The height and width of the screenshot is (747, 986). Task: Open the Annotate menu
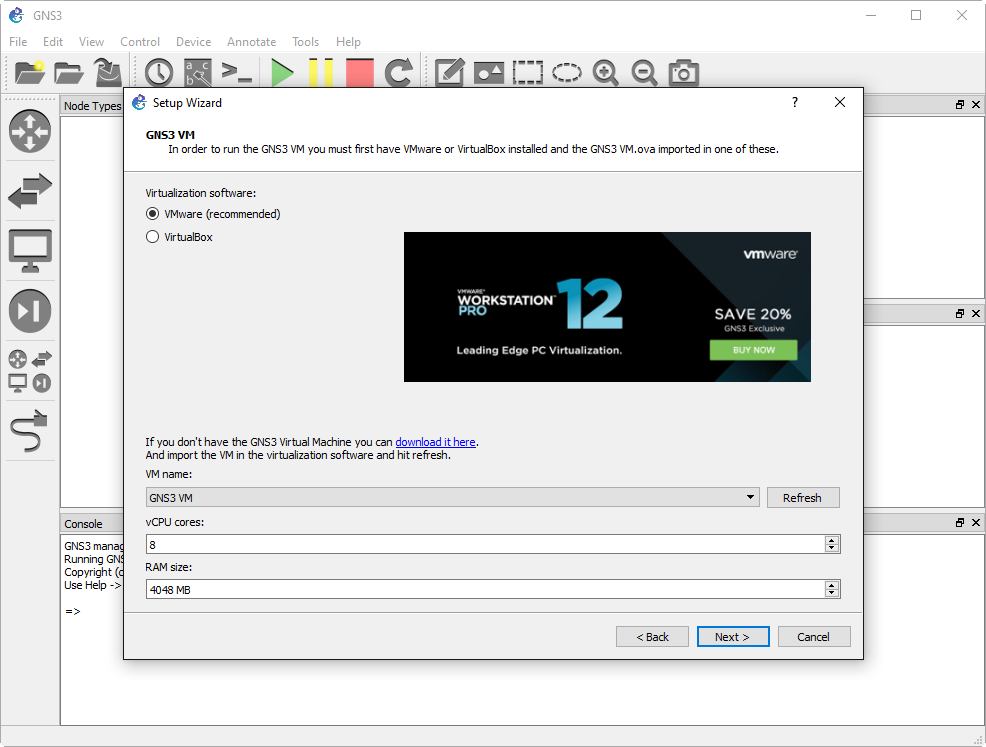(x=252, y=42)
